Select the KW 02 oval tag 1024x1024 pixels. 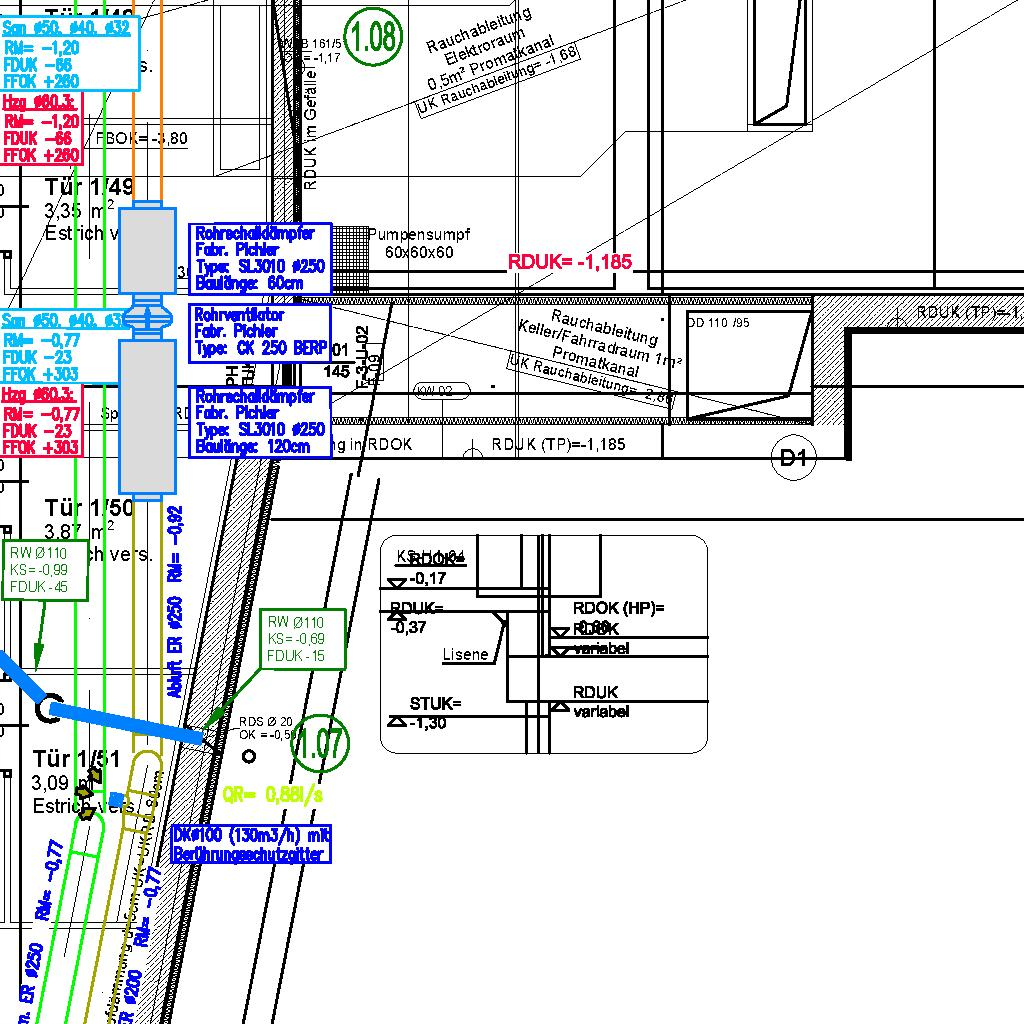440,391
